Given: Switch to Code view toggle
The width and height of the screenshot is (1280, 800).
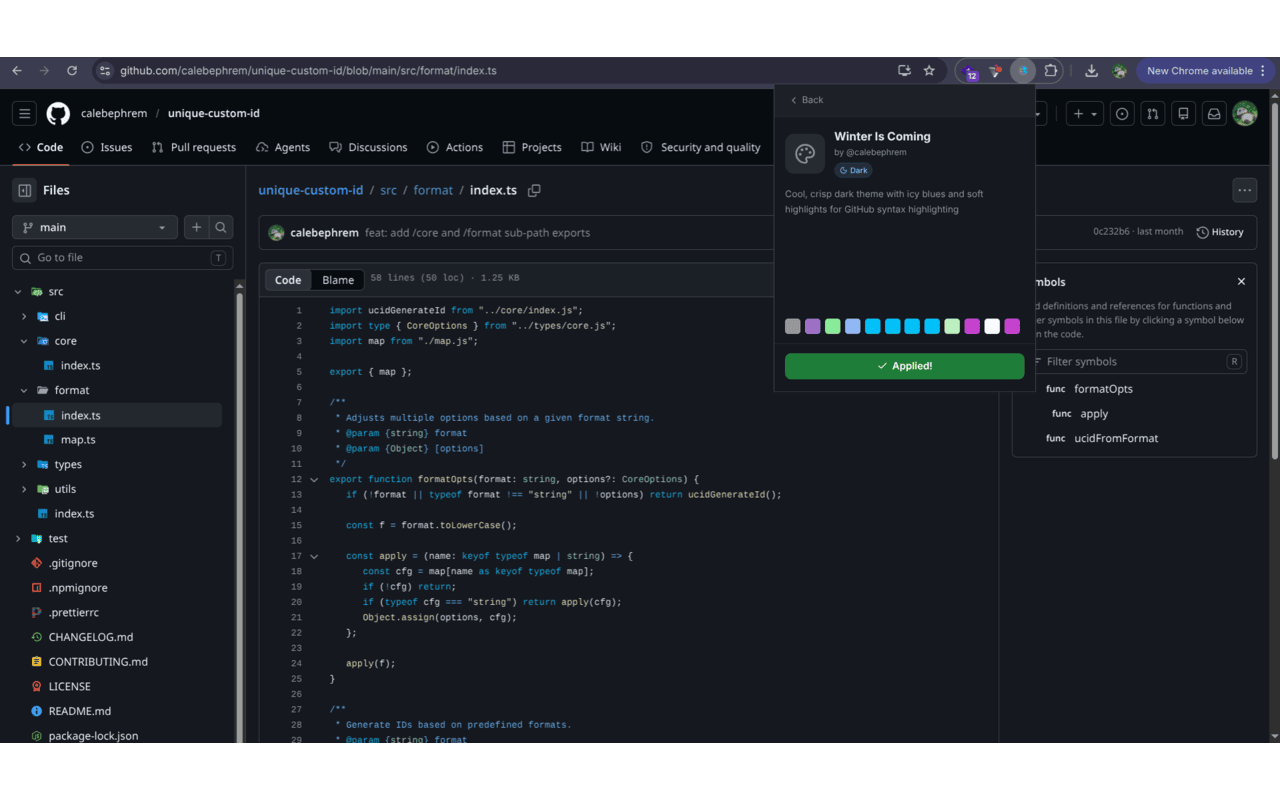Looking at the screenshot, I should click(x=288, y=280).
